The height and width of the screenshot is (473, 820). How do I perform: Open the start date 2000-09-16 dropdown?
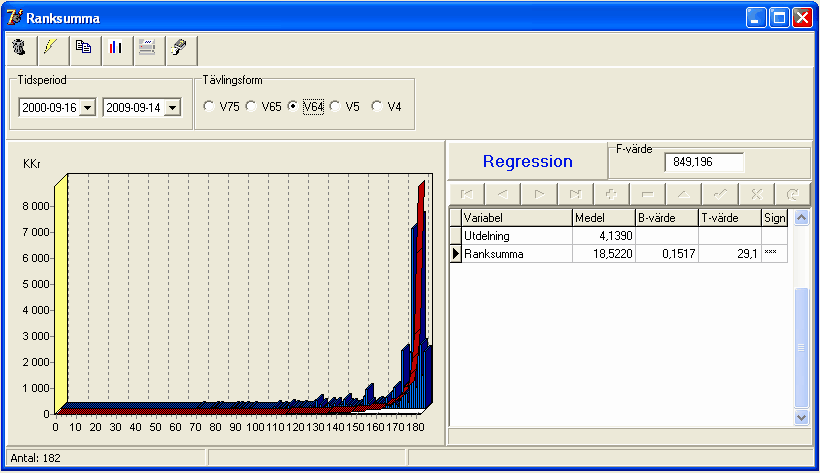tap(88, 108)
